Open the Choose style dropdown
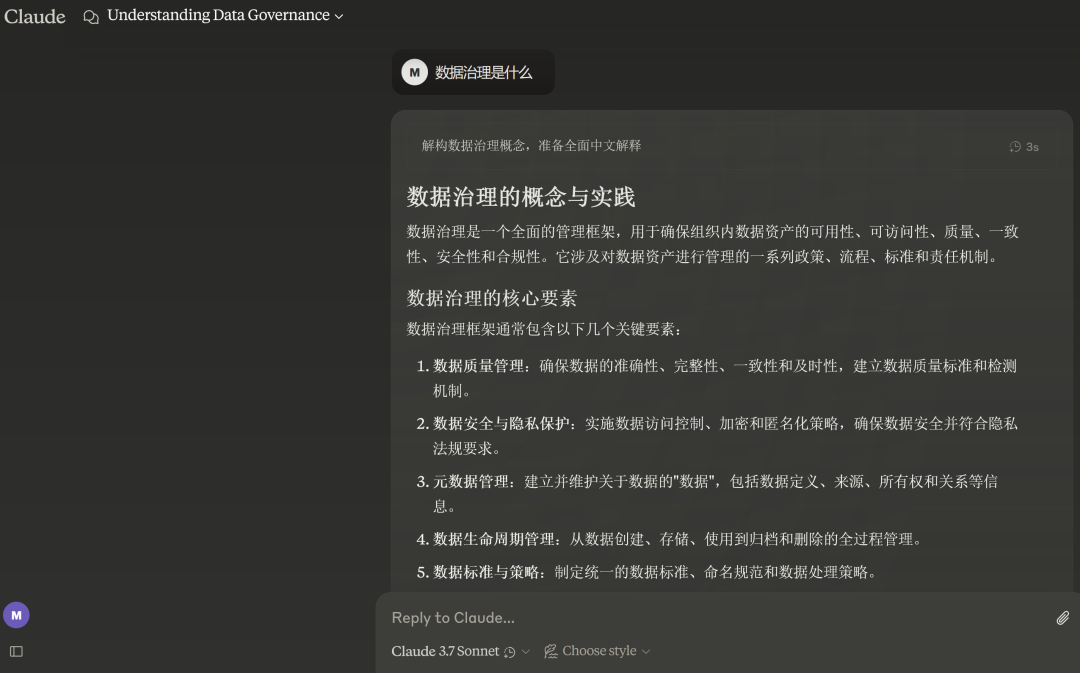 tap(596, 651)
